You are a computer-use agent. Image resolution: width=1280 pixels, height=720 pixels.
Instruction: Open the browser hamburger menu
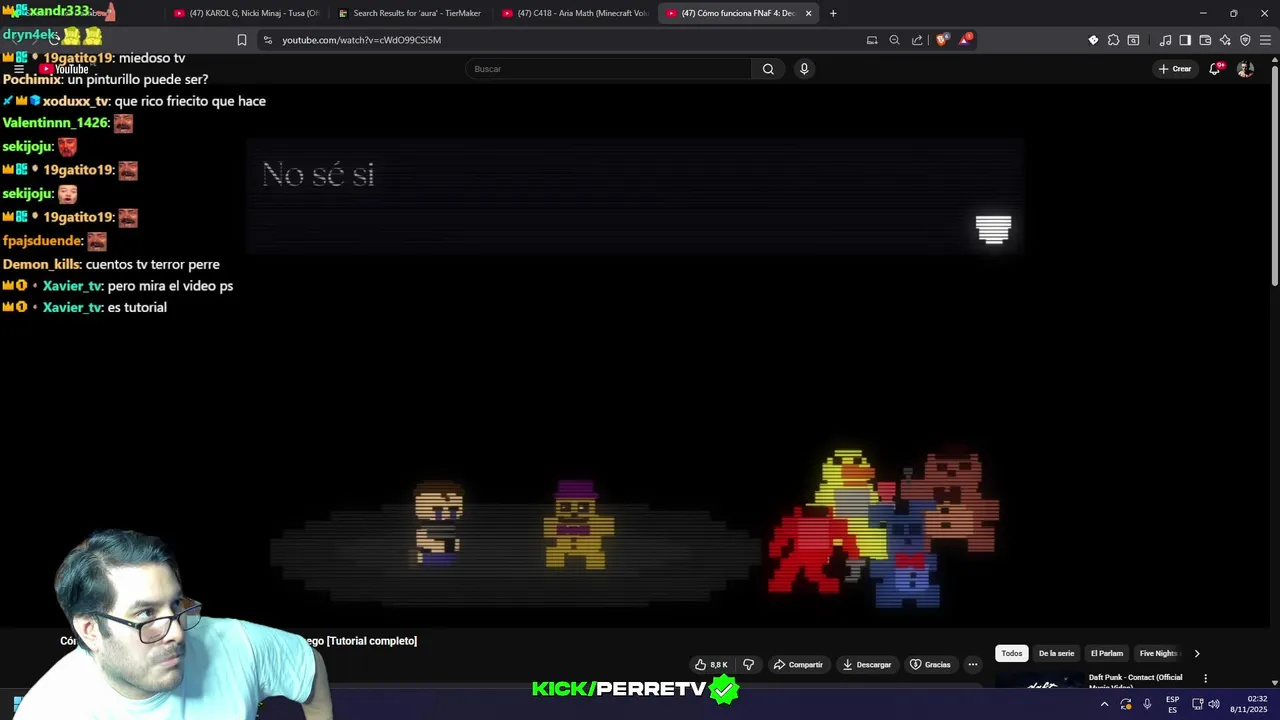[x=1265, y=40]
